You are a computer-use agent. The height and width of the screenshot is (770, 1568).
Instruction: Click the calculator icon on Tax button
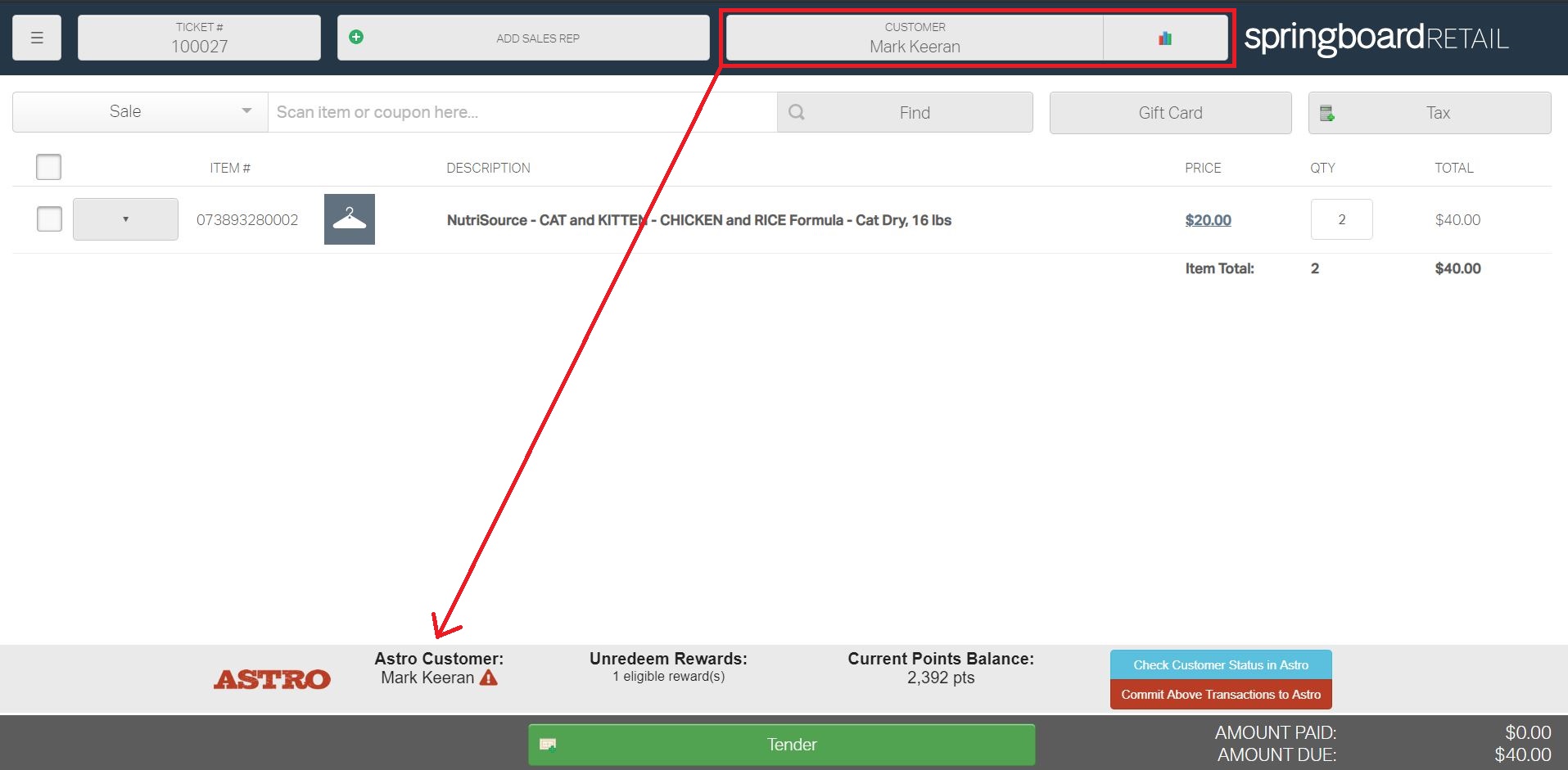point(1327,113)
